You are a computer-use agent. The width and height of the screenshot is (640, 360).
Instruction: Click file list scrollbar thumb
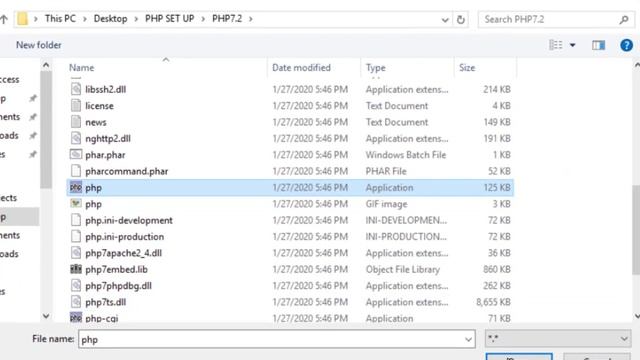click(x=636, y=230)
